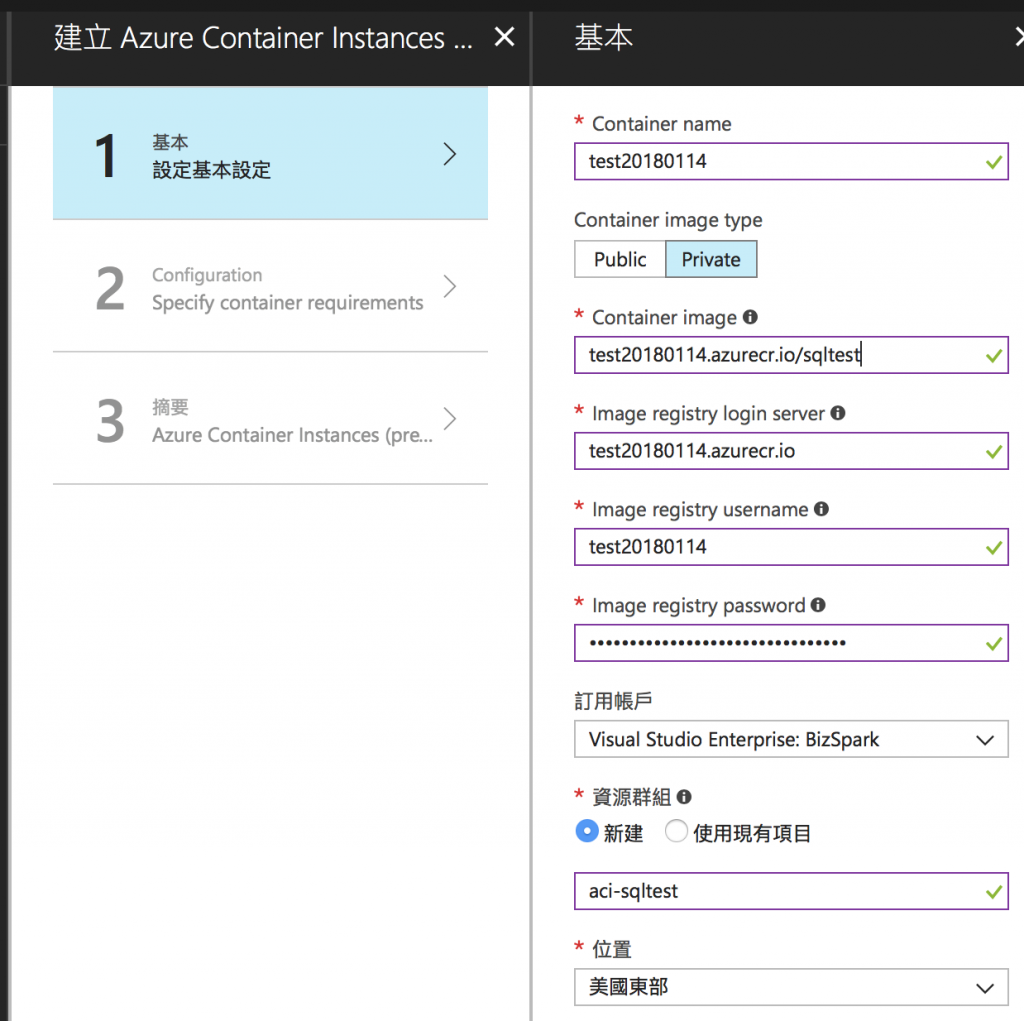Screen dimensions: 1024x1021
Task: Edit resource group name aci-sqltest
Action: [791, 891]
